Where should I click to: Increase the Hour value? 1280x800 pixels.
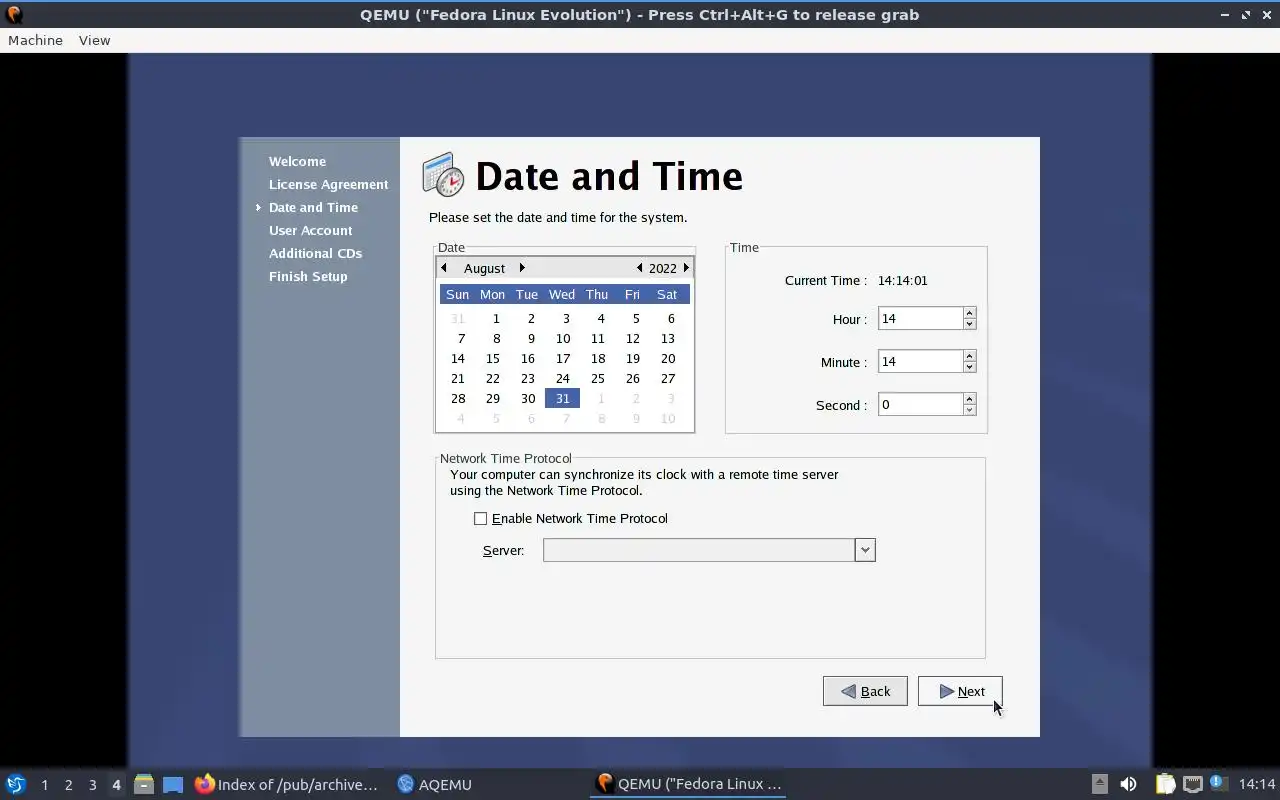coord(969,313)
